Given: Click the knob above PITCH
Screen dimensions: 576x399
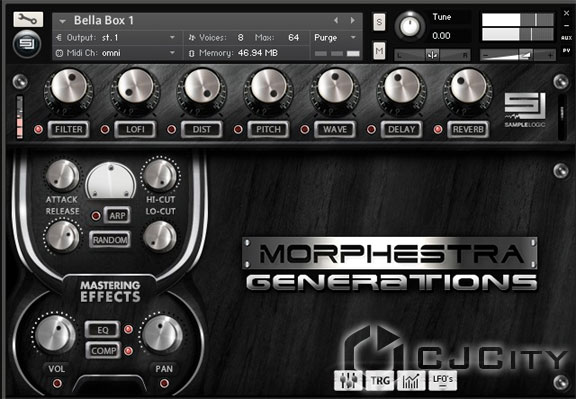Looking at the screenshot, I should (269, 87).
